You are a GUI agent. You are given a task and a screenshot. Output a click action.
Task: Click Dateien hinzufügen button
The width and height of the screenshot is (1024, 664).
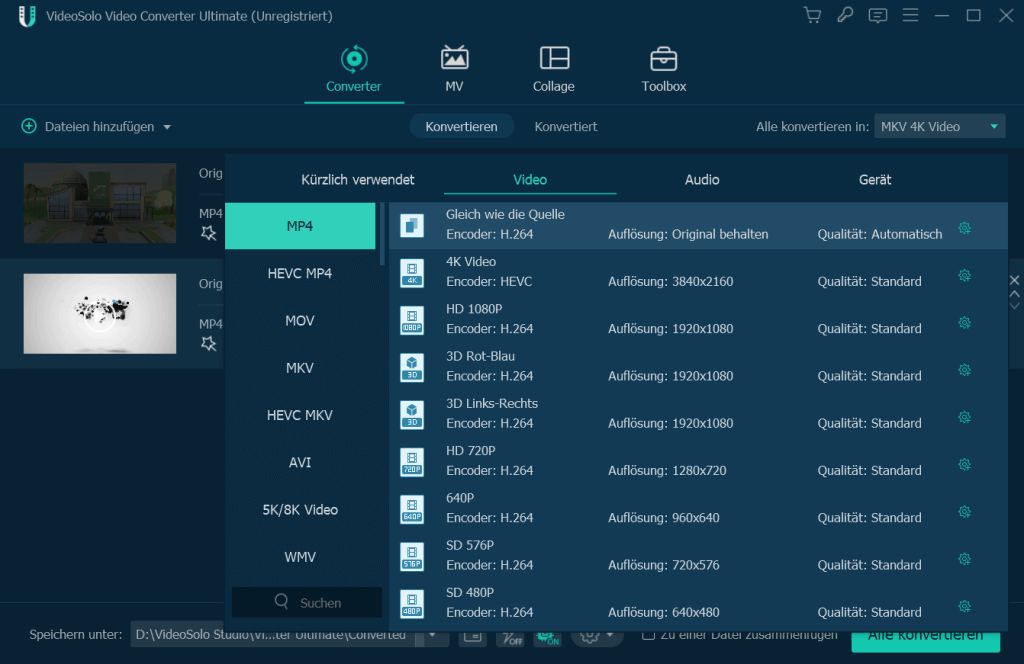88,126
